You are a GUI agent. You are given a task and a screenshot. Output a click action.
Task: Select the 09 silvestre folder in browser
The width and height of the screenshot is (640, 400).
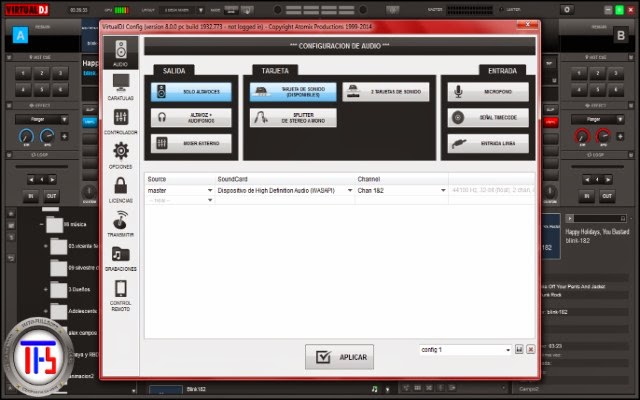click(x=74, y=268)
